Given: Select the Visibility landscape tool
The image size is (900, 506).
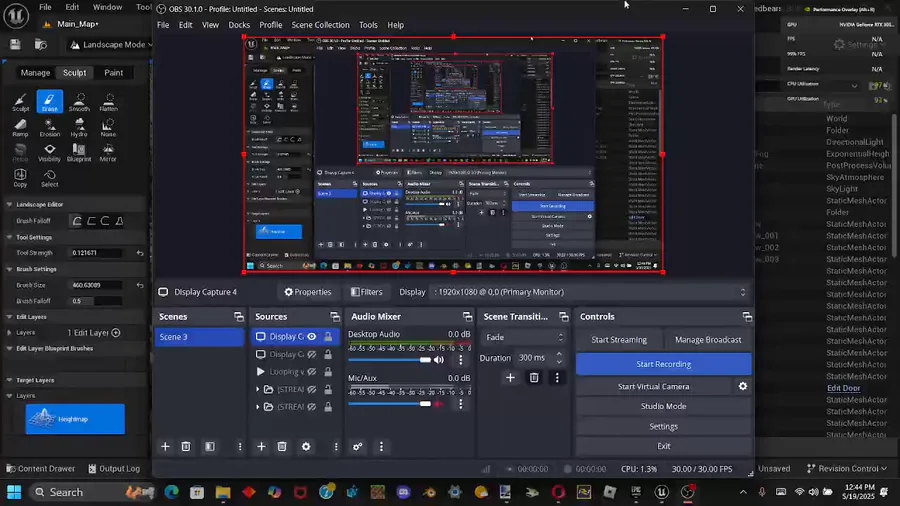Looking at the screenshot, I should click(49, 153).
